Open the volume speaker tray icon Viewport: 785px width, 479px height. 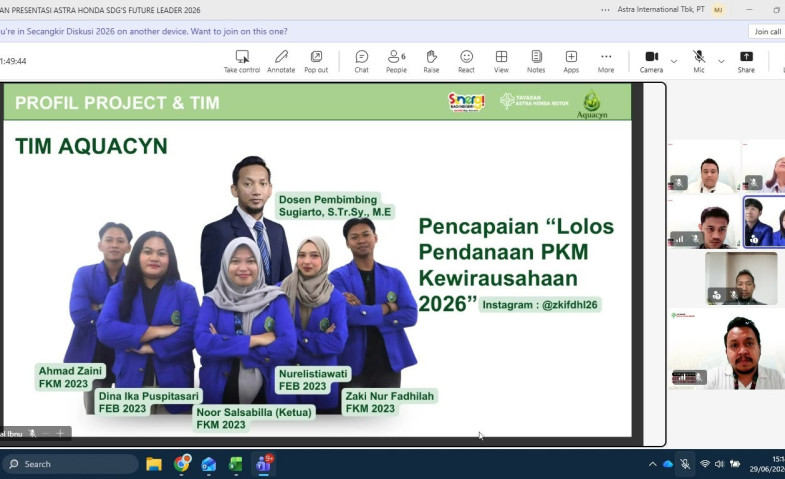tap(719, 464)
